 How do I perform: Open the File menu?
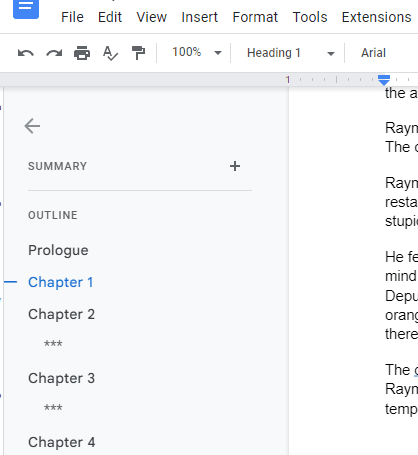72,17
